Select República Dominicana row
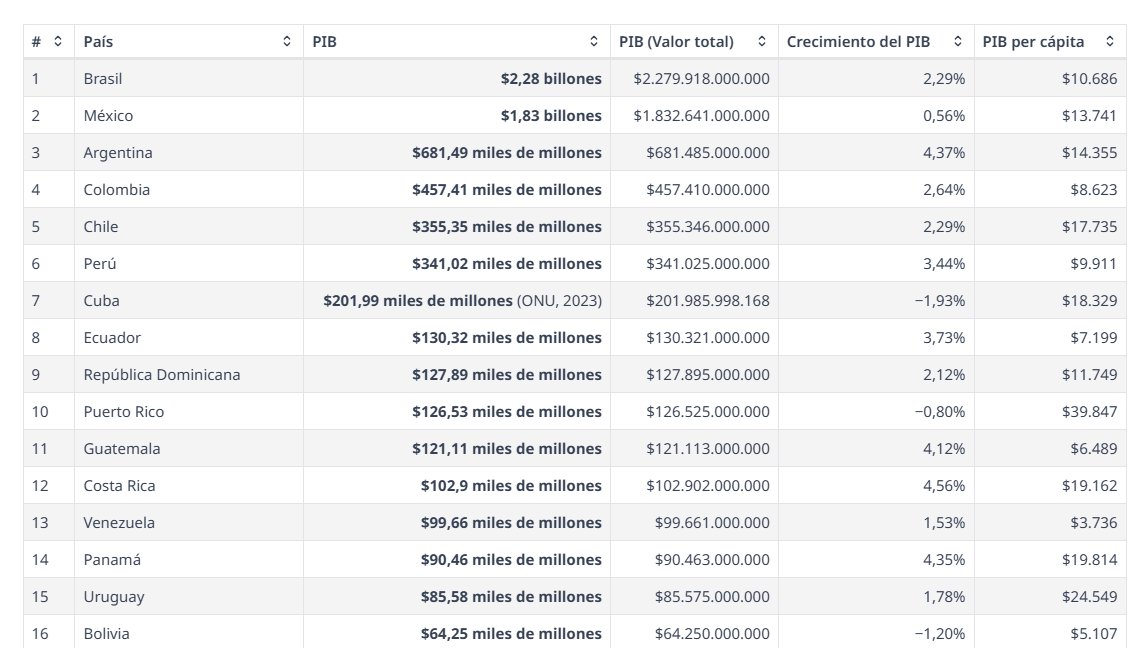Image resolution: width=1135 pixels, height=648 pixels. [x=575, y=374]
